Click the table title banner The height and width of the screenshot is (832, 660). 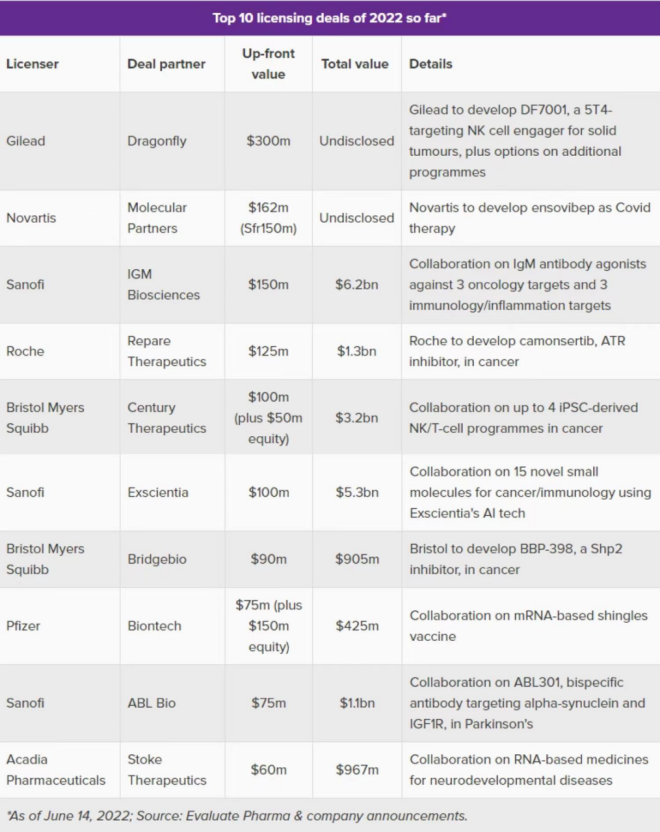[330, 17]
